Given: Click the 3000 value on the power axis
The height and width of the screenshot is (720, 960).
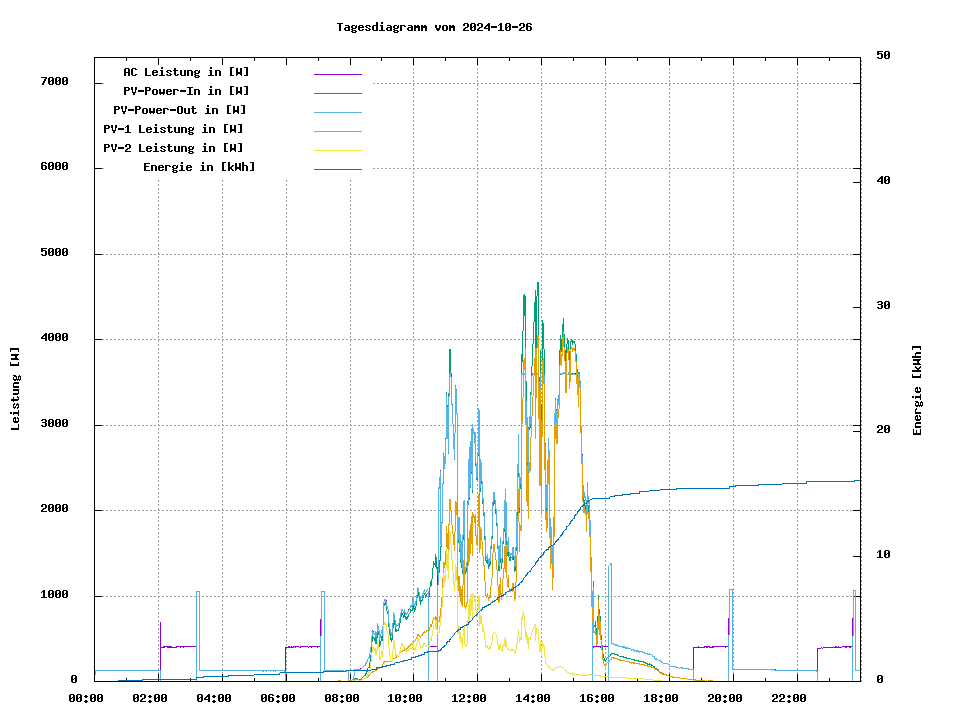Looking at the screenshot, I should [55, 424].
